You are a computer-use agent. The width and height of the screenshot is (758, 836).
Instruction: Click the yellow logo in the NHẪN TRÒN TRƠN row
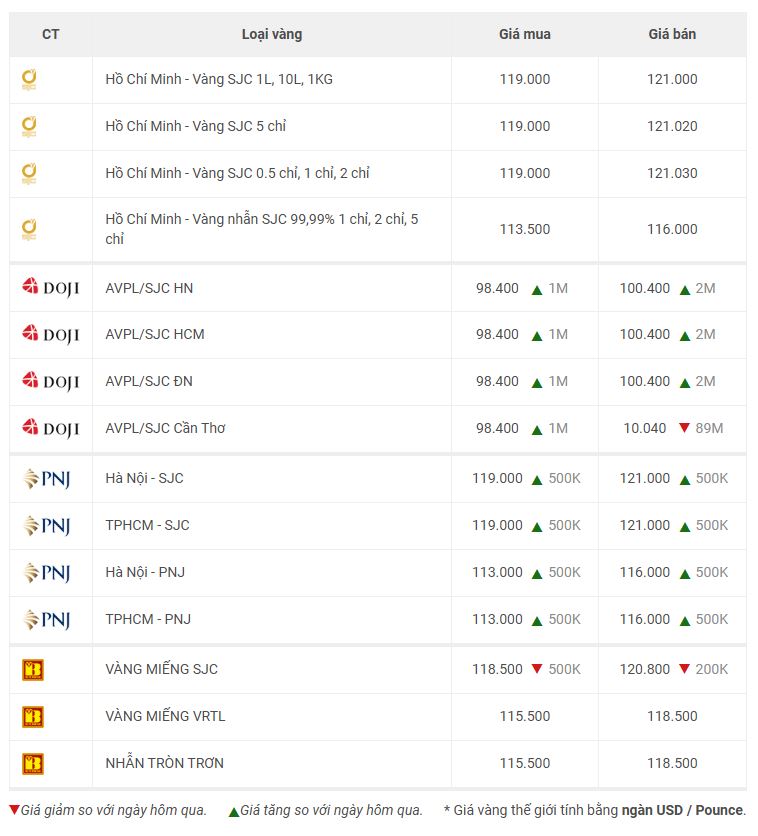click(x=33, y=764)
